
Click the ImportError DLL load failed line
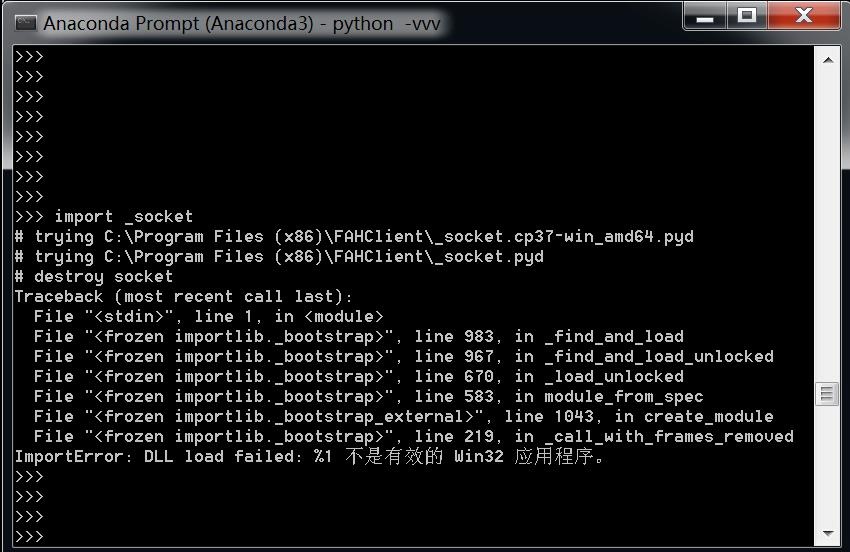click(309, 457)
